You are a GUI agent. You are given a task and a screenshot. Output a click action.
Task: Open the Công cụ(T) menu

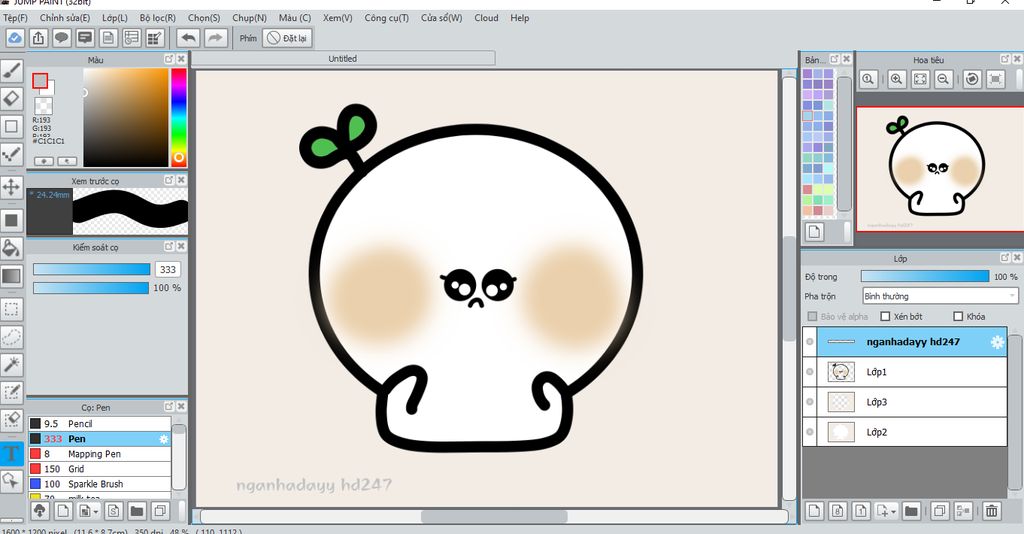[386, 18]
